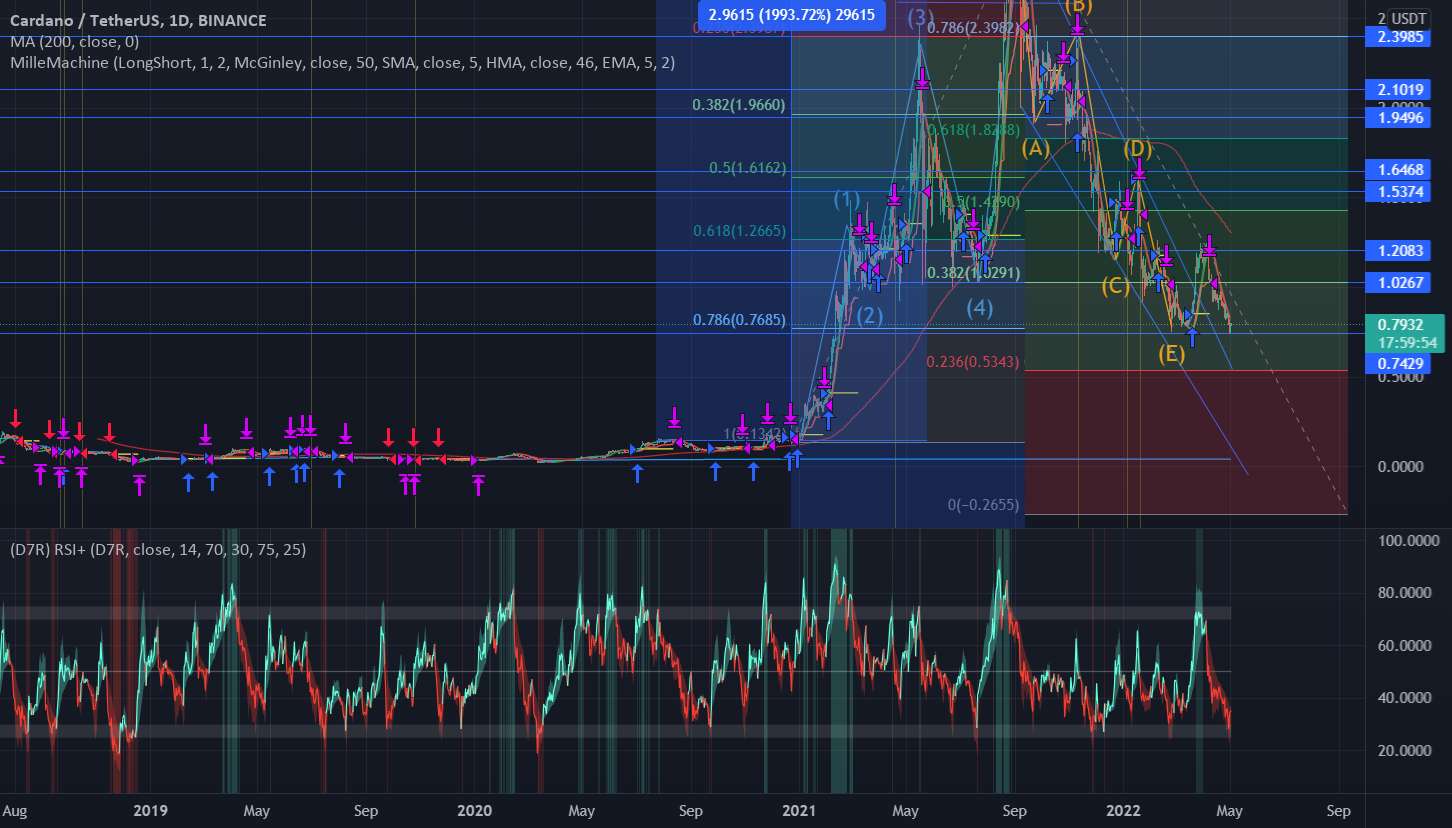
Task: Click the Fibonacci label 0.382(1.0291)
Action: click(x=973, y=272)
